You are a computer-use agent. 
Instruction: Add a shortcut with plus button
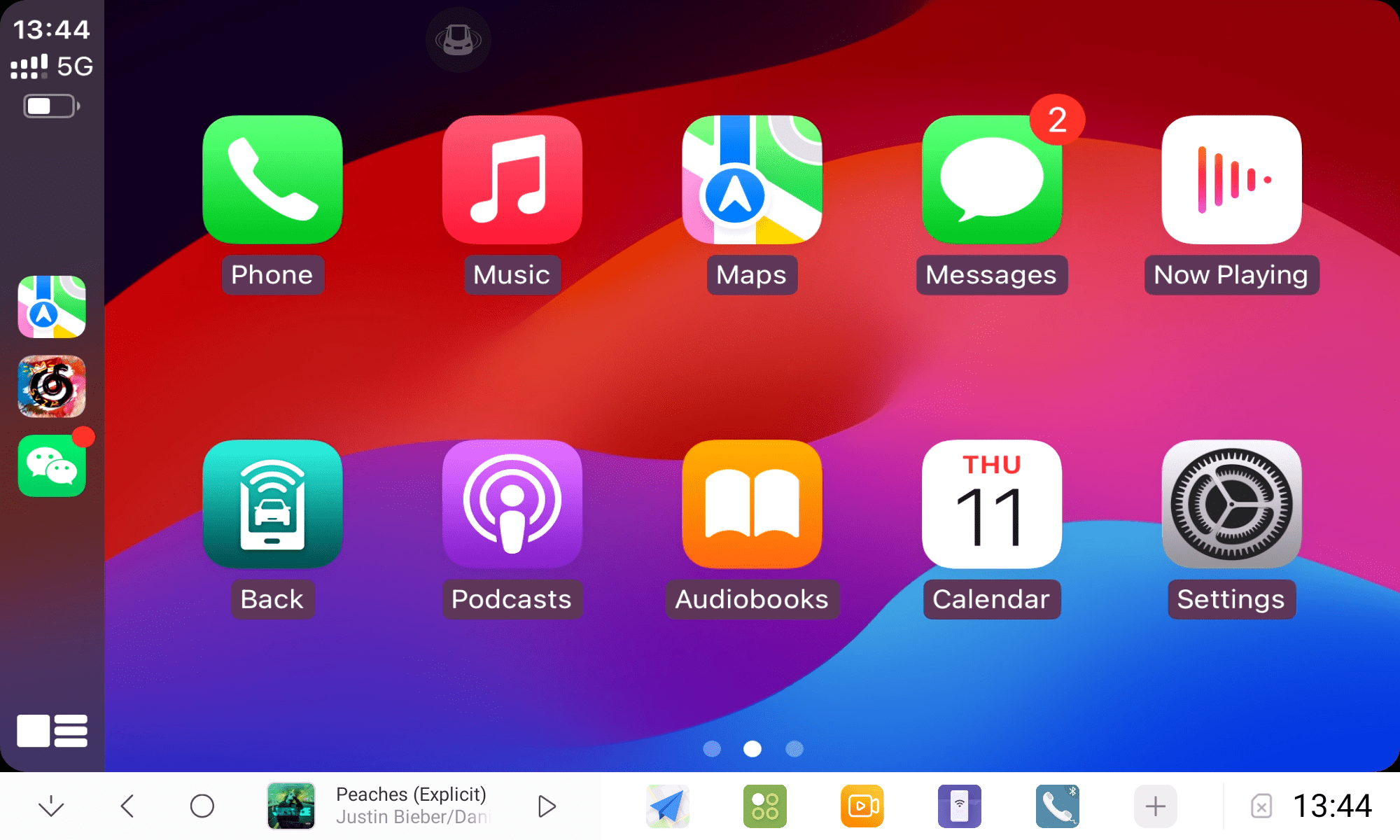(1155, 806)
